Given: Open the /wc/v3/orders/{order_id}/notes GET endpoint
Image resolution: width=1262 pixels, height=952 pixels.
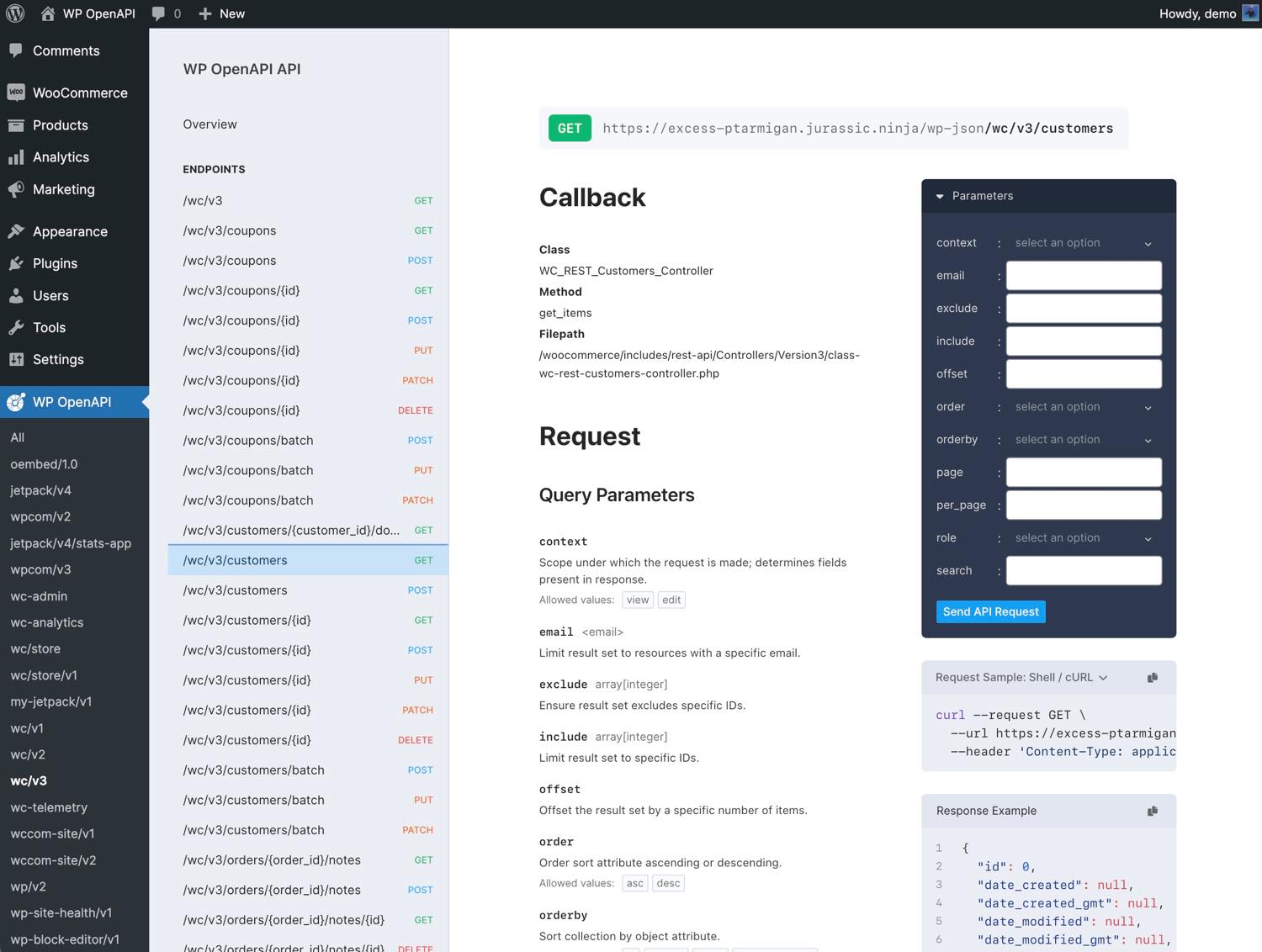Looking at the screenshot, I should tap(308, 860).
